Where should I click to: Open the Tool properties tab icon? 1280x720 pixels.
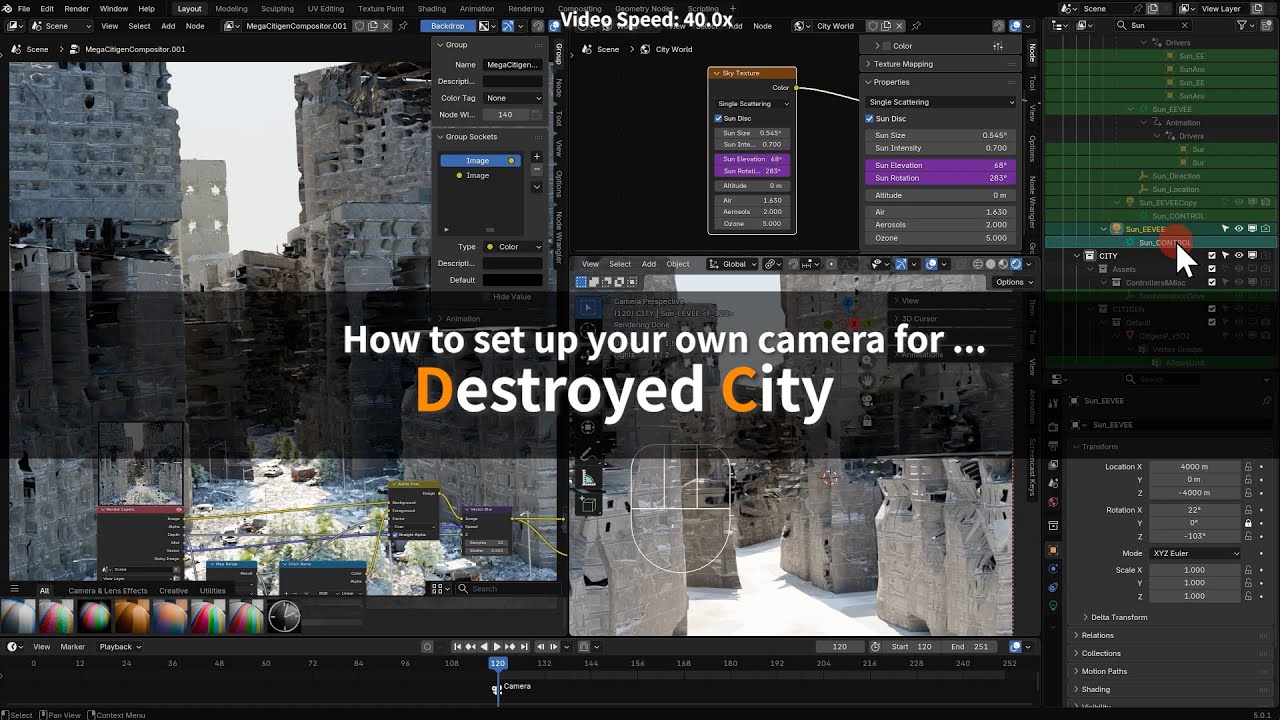click(1053, 403)
